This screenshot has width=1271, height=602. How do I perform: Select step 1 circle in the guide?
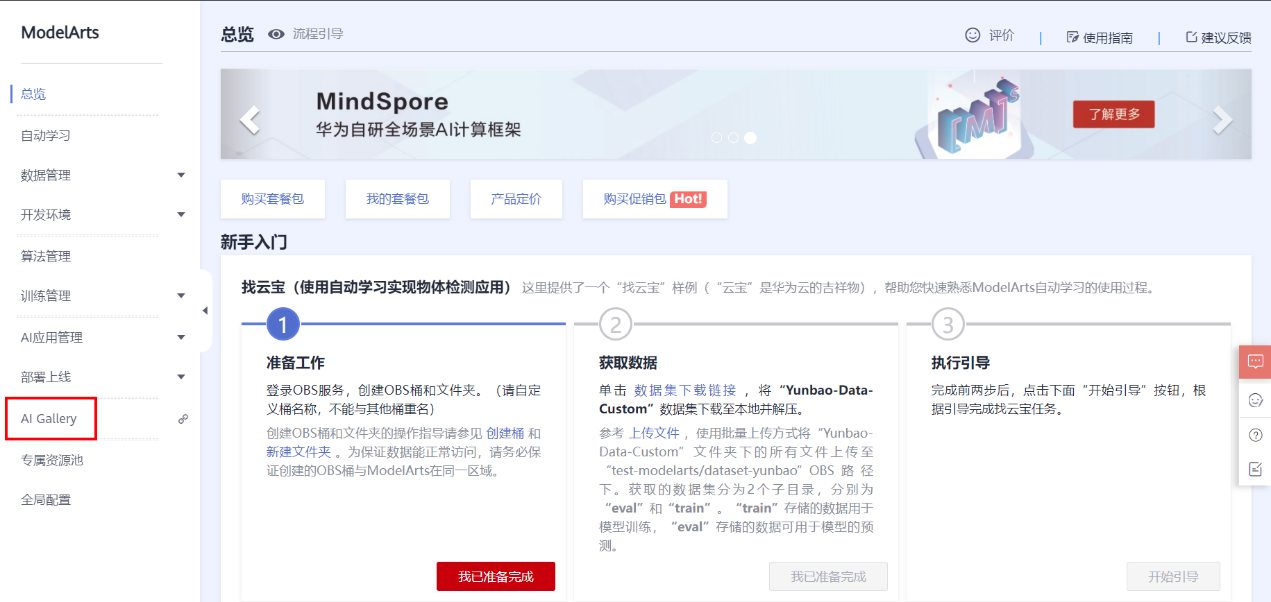coord(283,324)
